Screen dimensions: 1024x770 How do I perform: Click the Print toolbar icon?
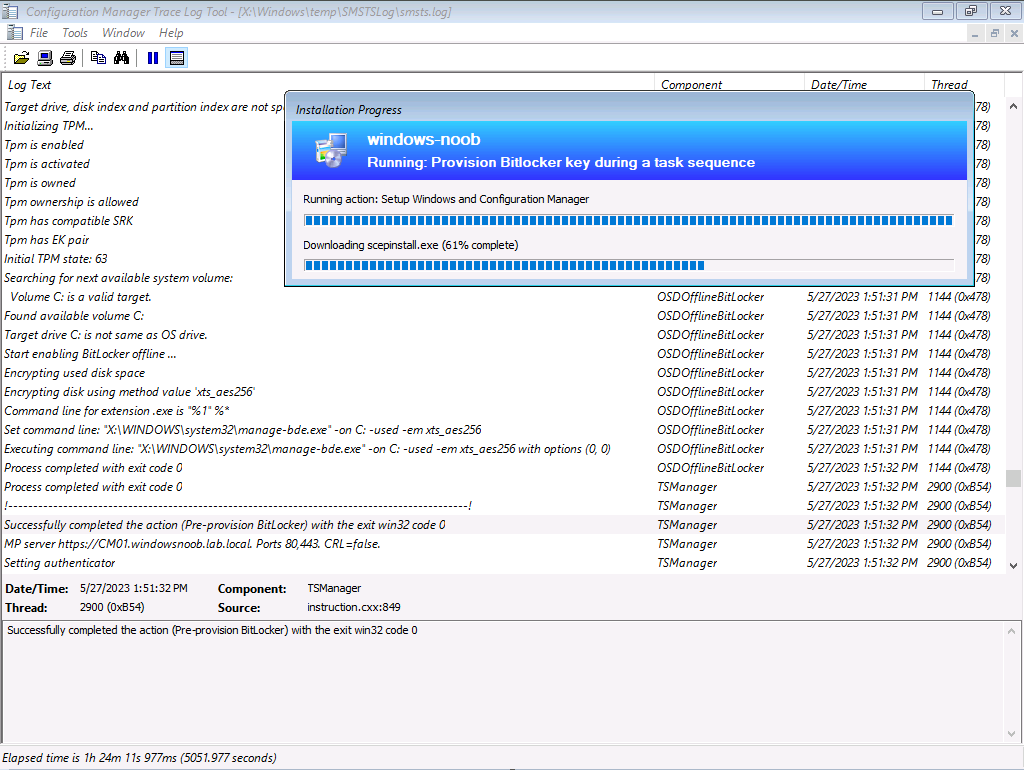coord(68,58)
